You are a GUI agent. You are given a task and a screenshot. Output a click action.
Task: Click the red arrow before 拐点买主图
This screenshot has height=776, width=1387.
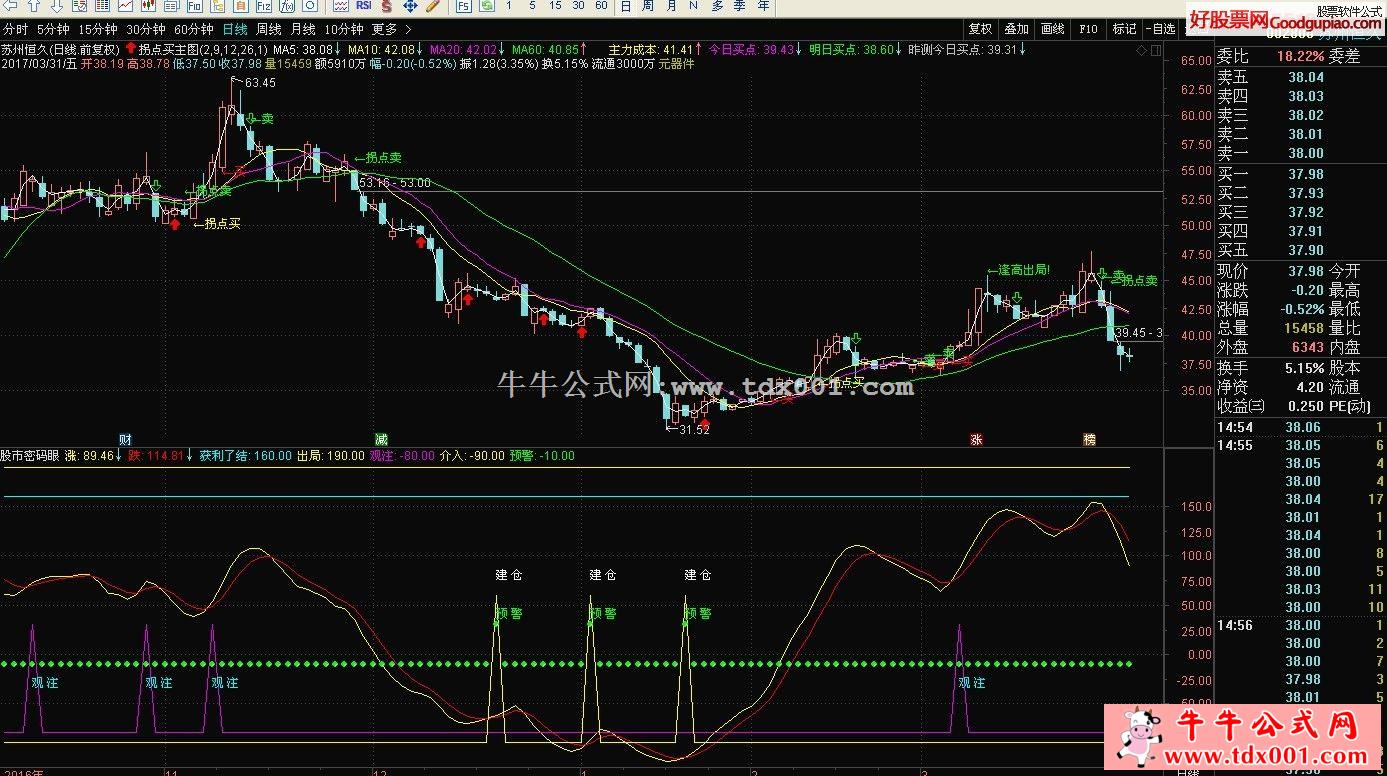(130, 48)
